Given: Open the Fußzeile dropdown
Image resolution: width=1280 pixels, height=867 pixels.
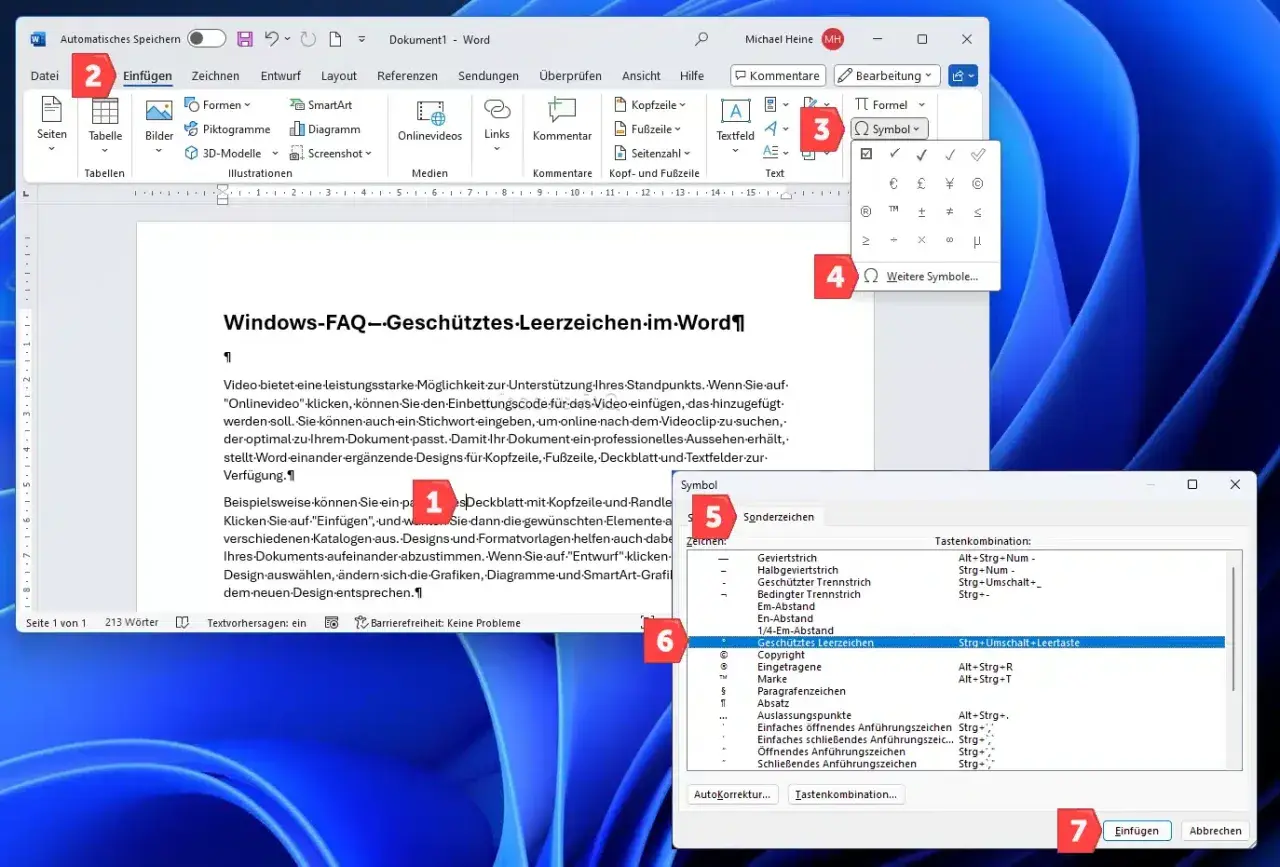Looking at the screenshot, I should click(x=646, y=129).
